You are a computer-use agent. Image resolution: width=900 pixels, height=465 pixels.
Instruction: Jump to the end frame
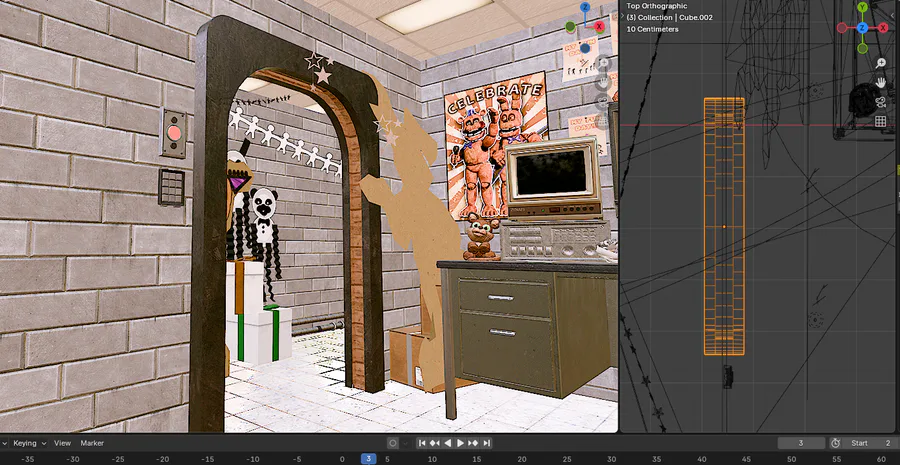coord(487,443)
